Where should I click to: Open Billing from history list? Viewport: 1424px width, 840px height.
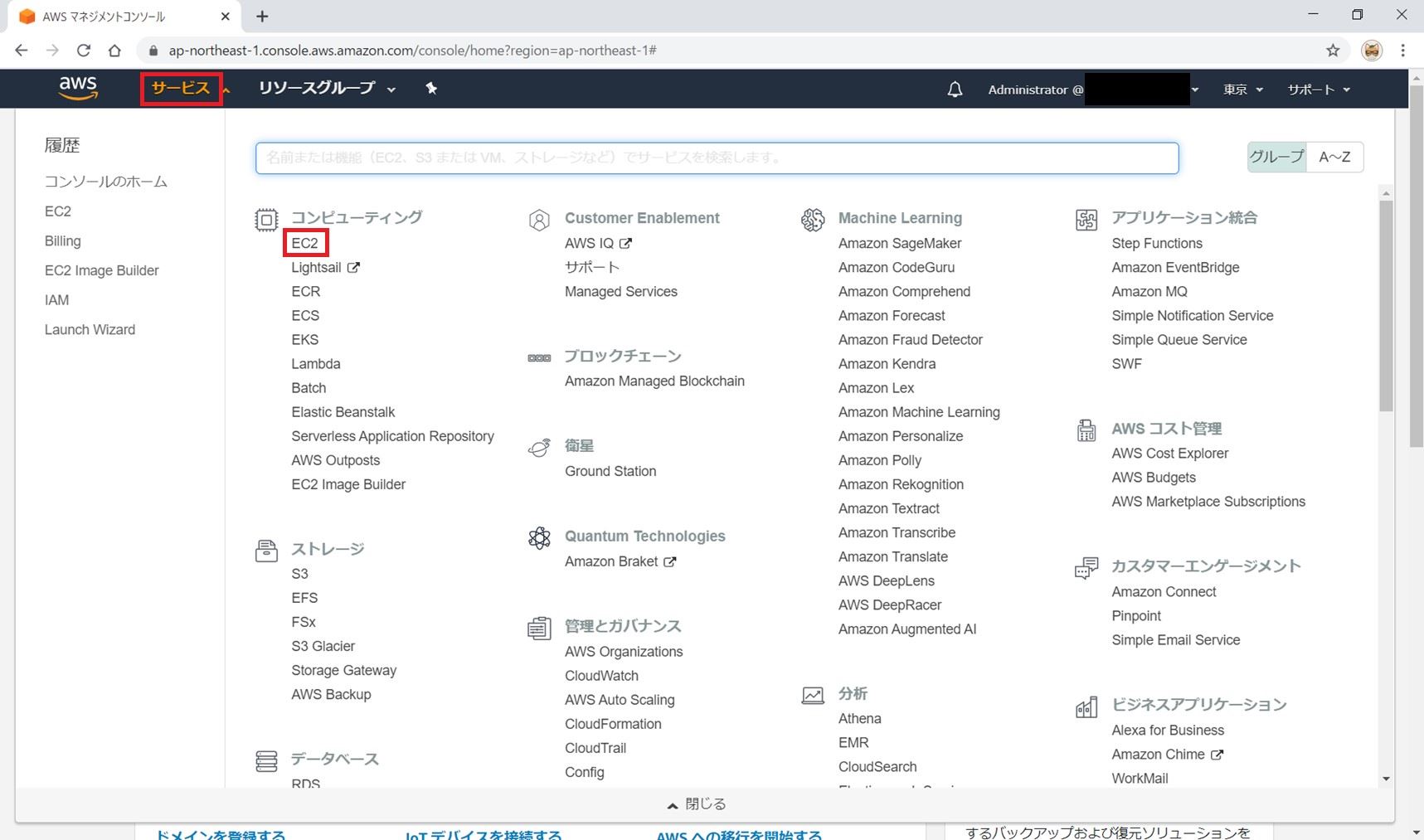[x=62, y=241]
